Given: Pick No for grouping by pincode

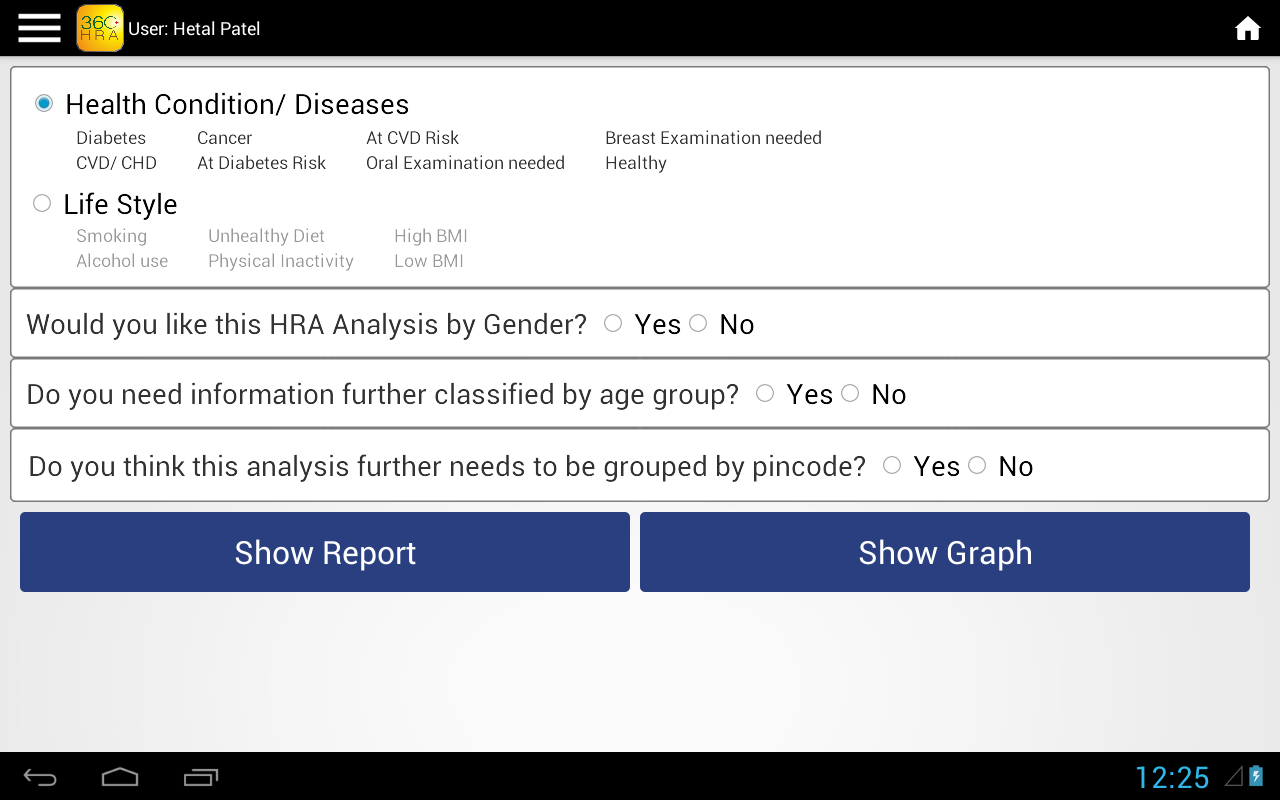Looking at the screenshot, I should [x=977, y=465].
